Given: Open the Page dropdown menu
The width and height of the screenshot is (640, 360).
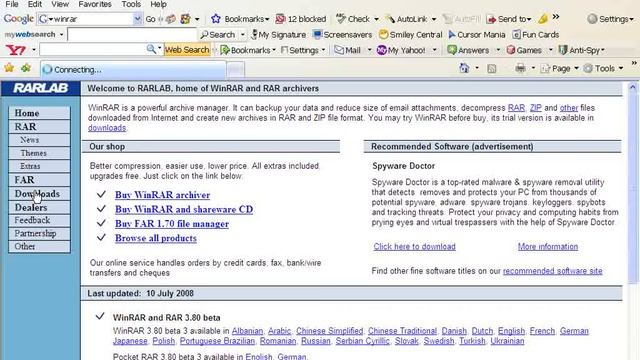Looking at the screenshot, I should [560, 69].
